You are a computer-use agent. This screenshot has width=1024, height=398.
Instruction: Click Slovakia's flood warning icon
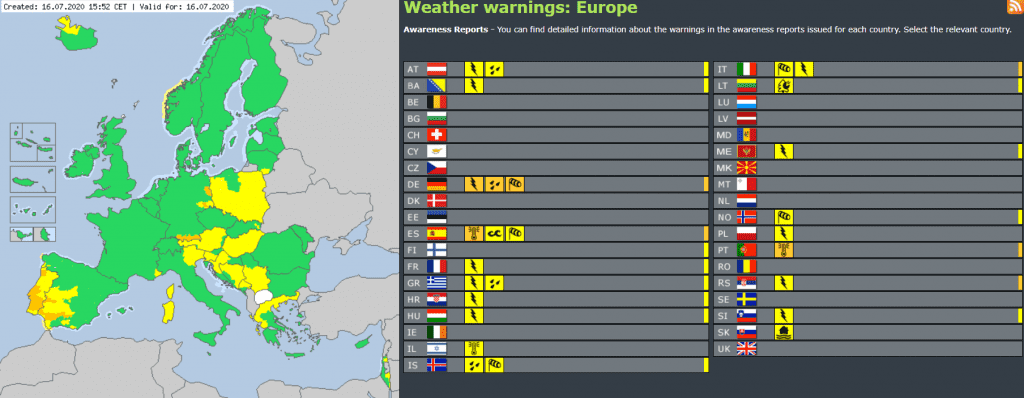(784, 332)
